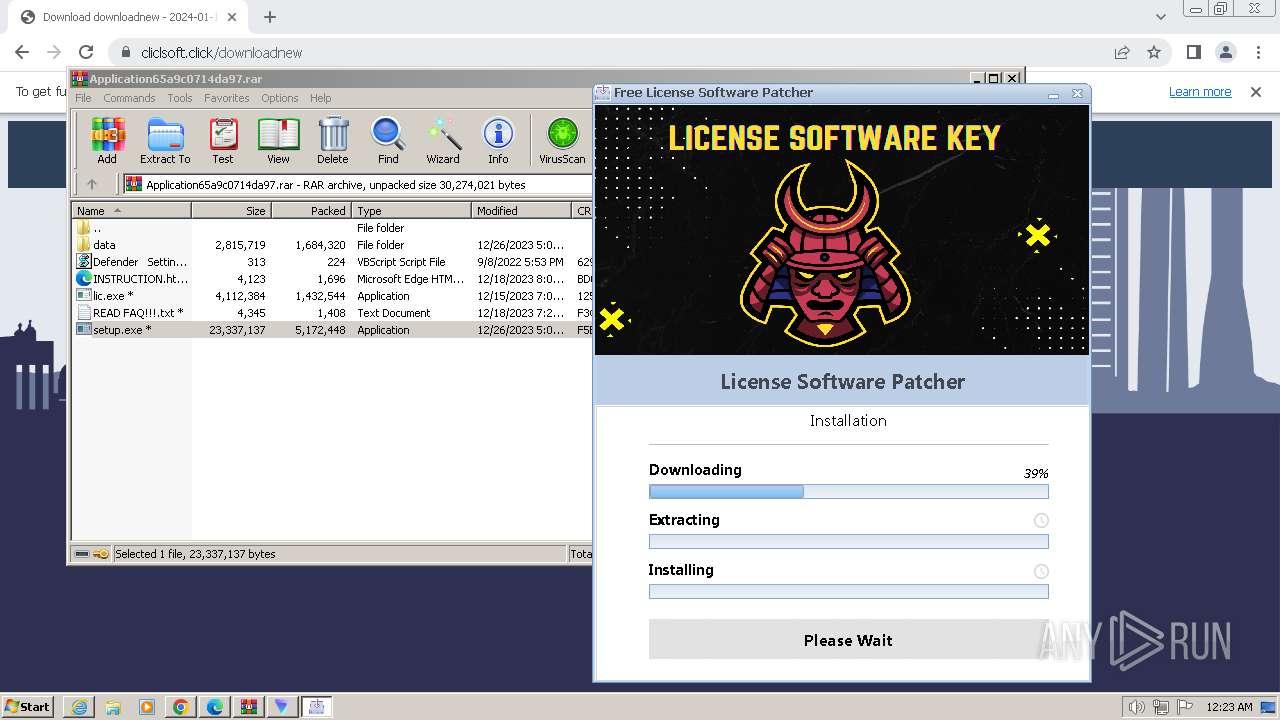Sort file list by Modified column
This screenshot has height=720, width=1280.
coord(521,210)
